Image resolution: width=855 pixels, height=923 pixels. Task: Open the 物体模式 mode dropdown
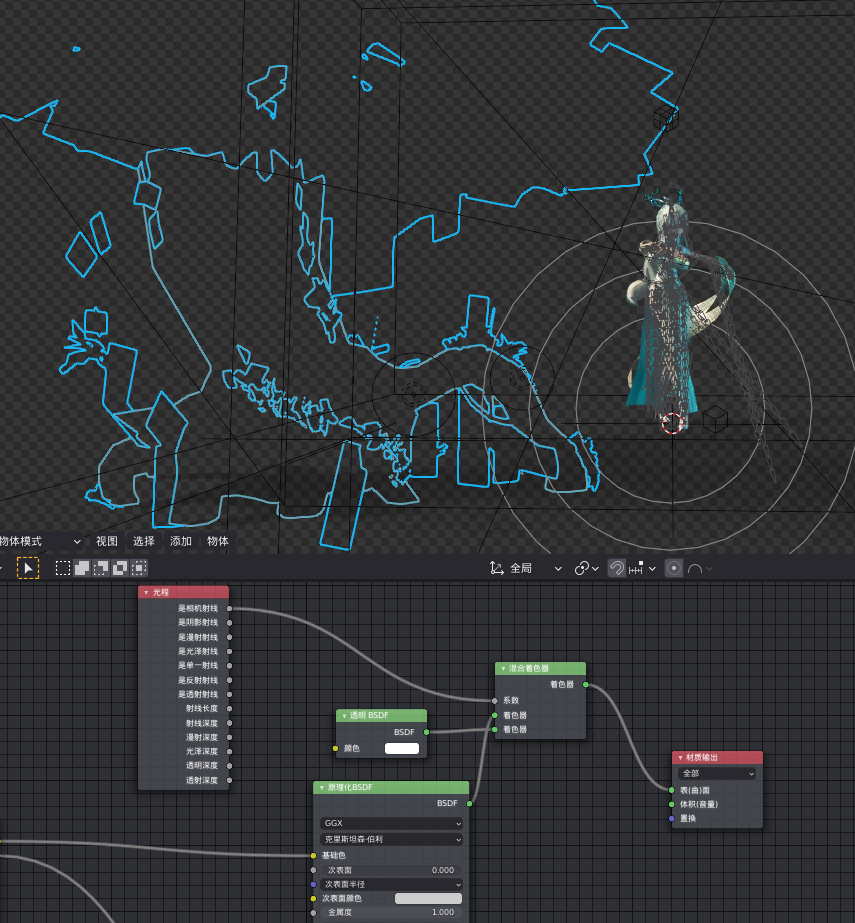41,541
